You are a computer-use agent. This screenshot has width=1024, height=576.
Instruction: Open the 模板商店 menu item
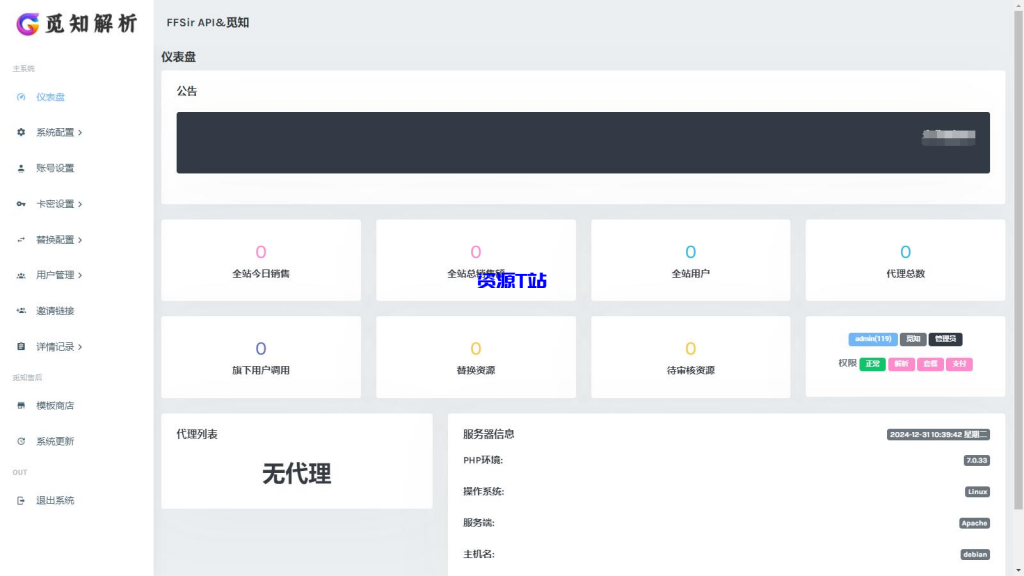click(x=55, y=405)
